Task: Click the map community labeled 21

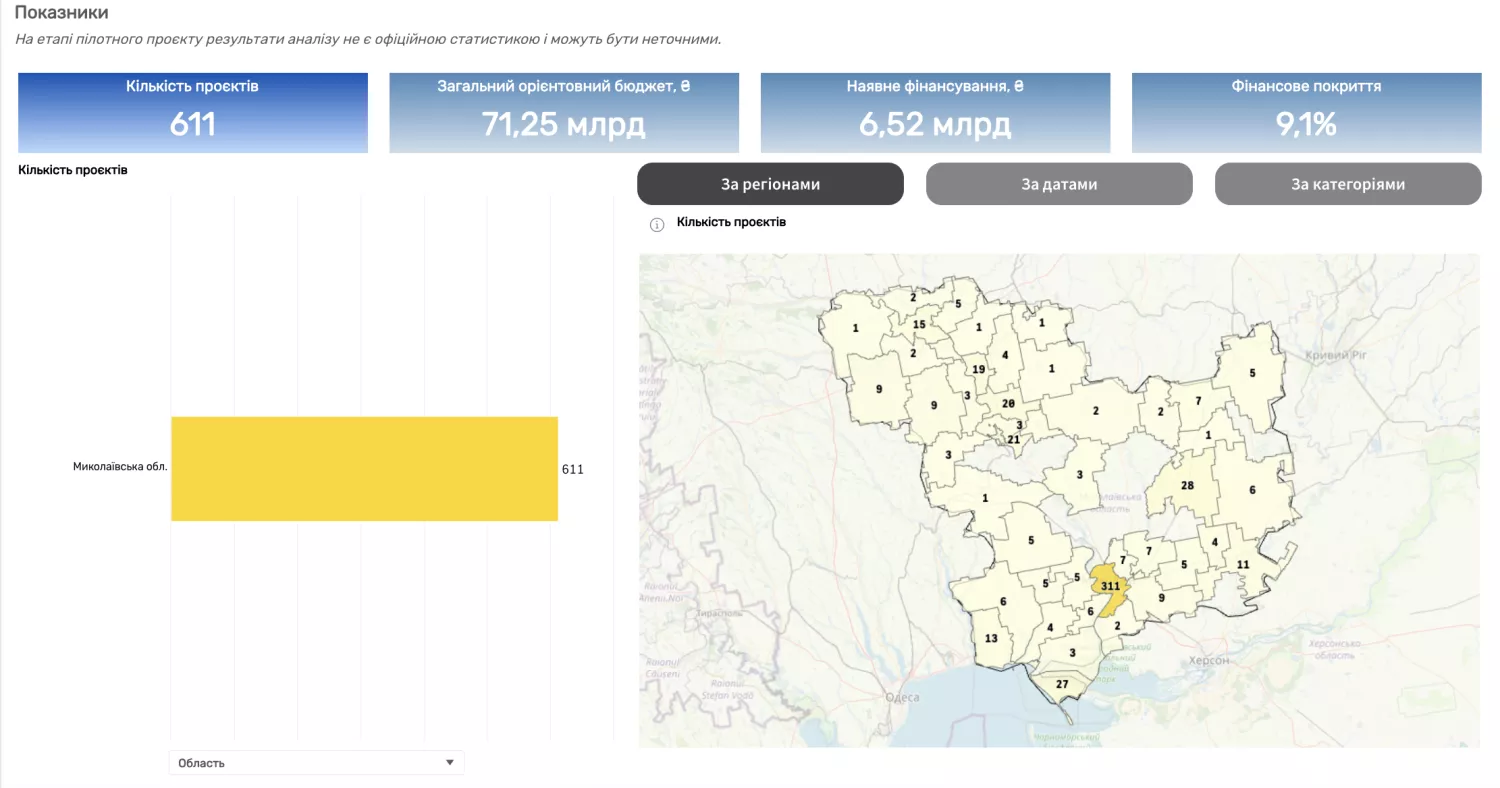Action: (x=1013, y=440)
